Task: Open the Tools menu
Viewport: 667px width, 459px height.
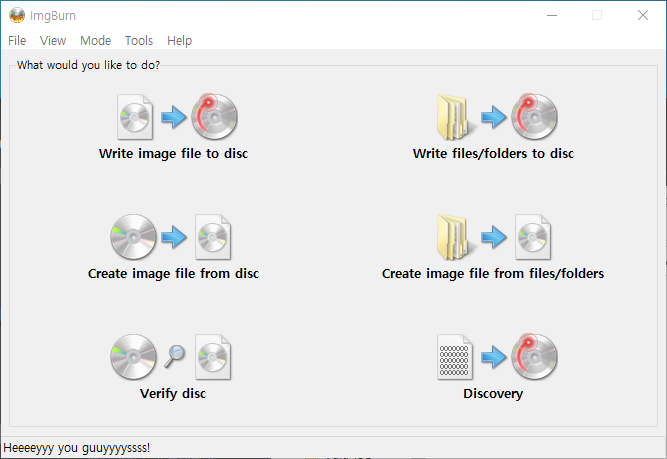Action: (x=139, y=41)
